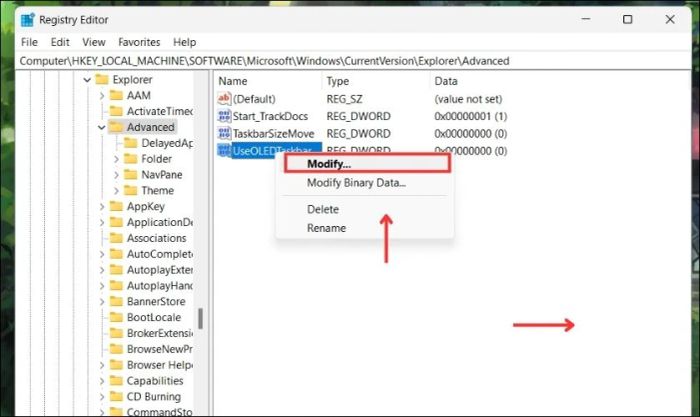This screenshot has height=417, width=700.
Task: Select the BrowseNewProcess tree key
Action: pyautogui.click(x=159, y=349)
